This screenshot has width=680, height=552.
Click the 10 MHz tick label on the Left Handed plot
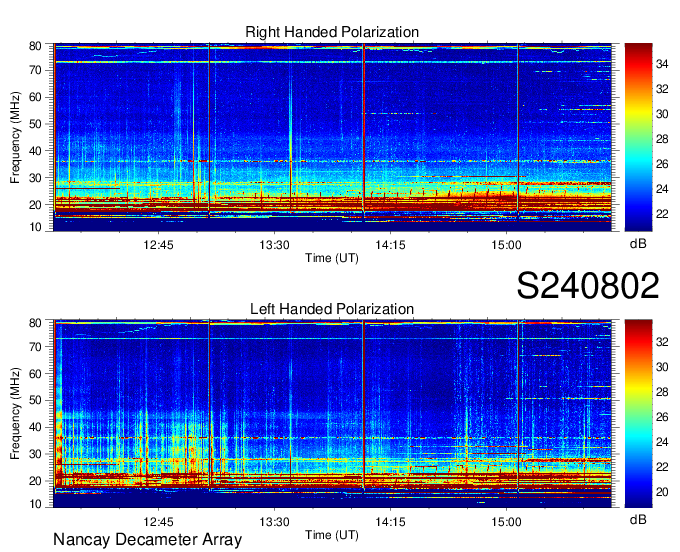35,504
